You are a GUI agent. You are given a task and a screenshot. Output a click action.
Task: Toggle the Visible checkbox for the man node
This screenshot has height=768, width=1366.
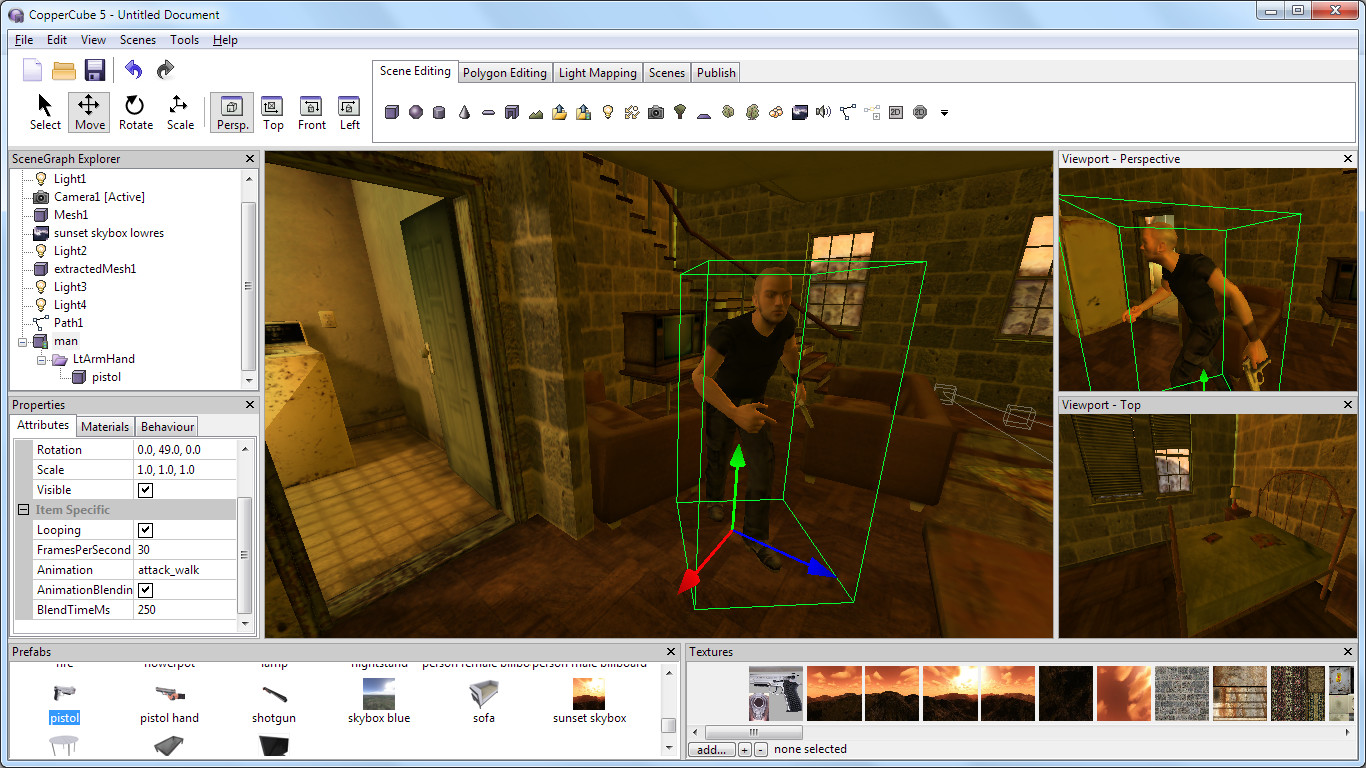click(x=143, y=489)
